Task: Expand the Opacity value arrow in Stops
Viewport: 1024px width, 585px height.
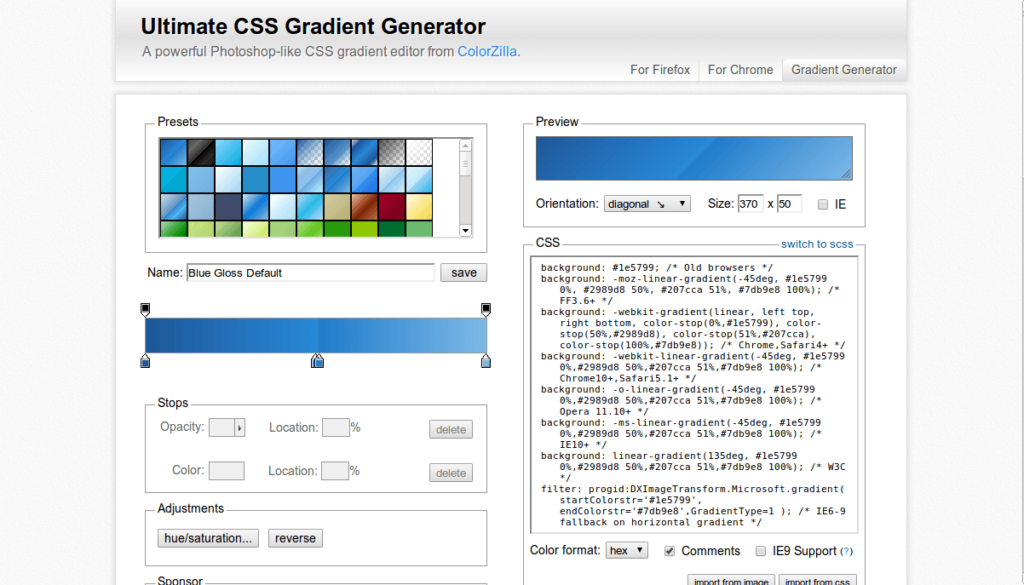Action: [x=240, y=428]
